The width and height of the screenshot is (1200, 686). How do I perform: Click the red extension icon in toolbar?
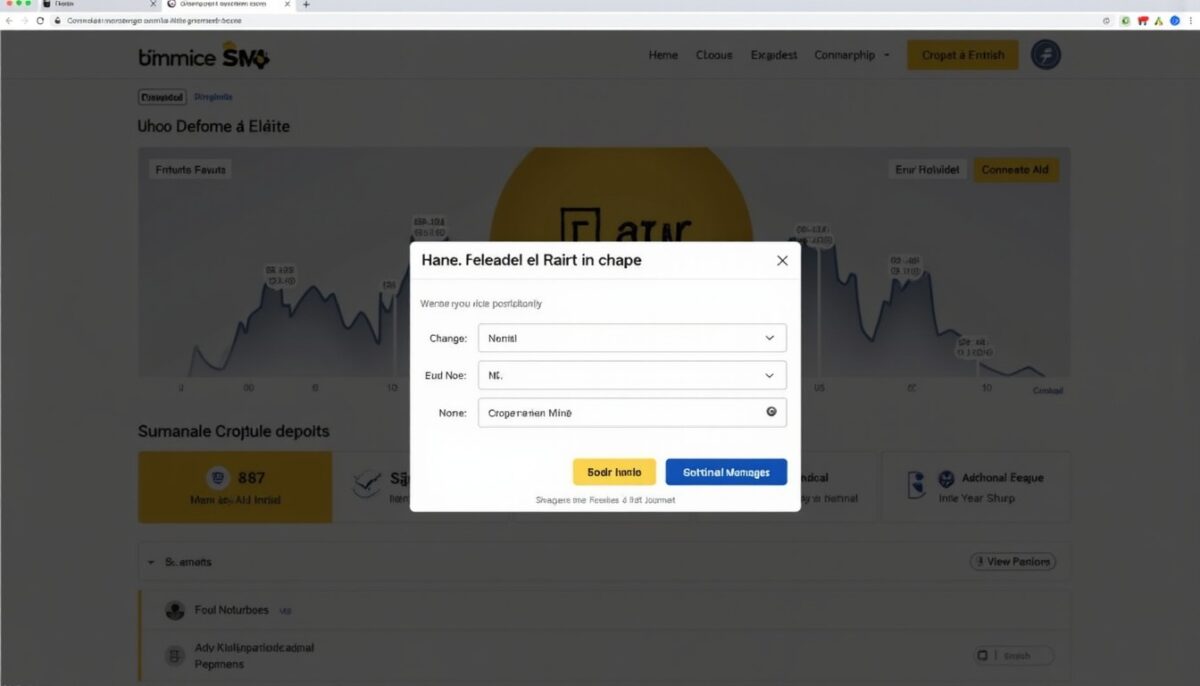tap(1142, 20)
